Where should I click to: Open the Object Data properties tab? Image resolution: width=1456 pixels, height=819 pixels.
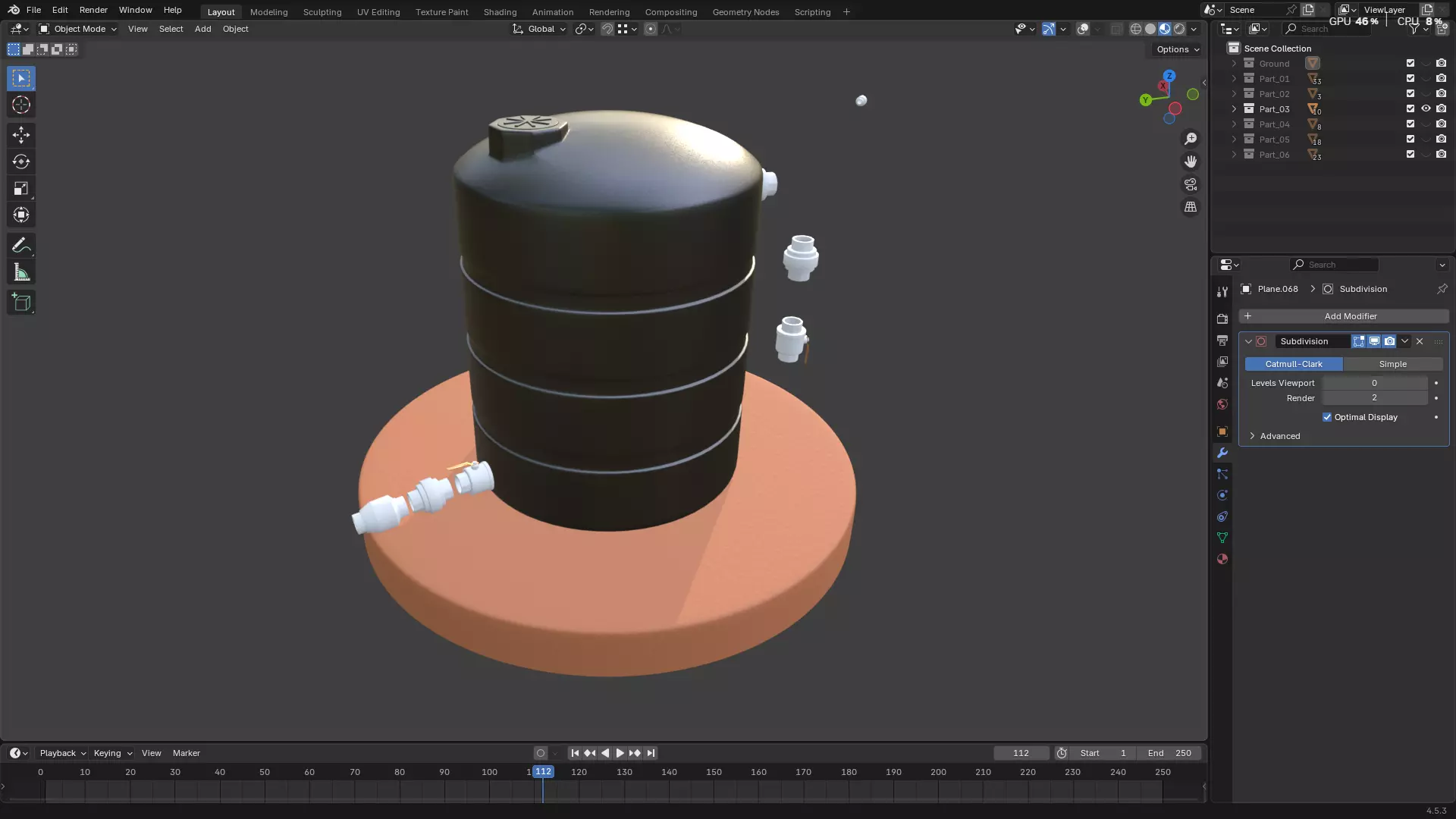point(1222,538)
